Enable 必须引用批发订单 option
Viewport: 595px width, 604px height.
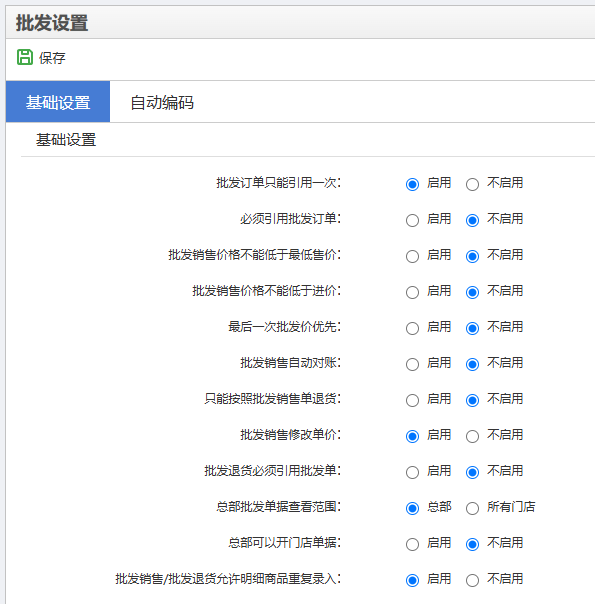[412, 220]
